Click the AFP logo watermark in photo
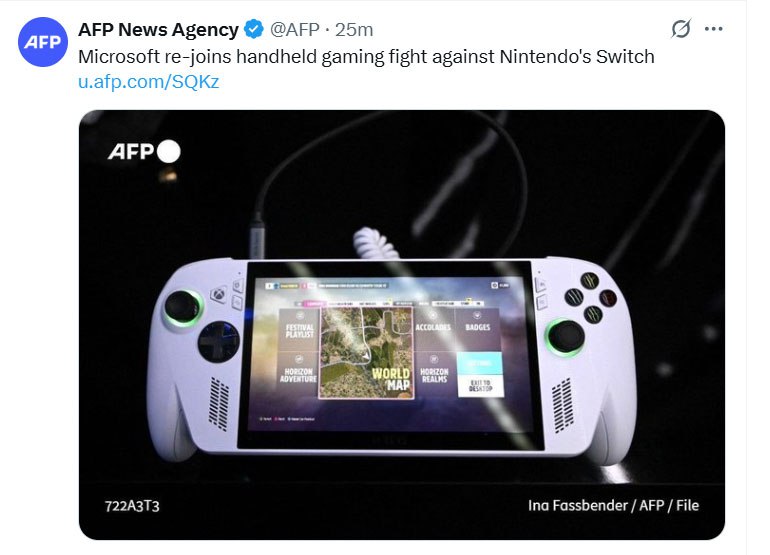Screen dimensions: 770x555 click(144, 151)
